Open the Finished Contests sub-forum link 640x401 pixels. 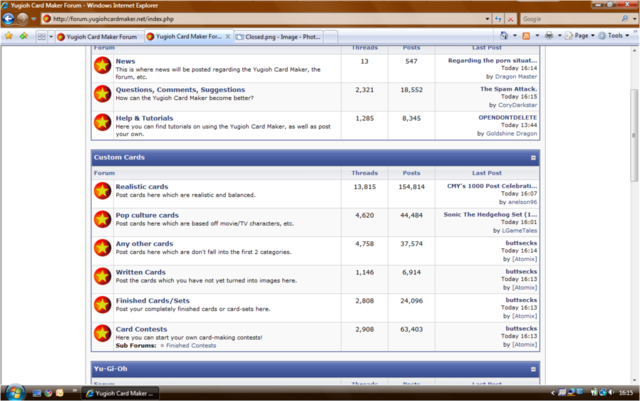[x=190, y=345]
